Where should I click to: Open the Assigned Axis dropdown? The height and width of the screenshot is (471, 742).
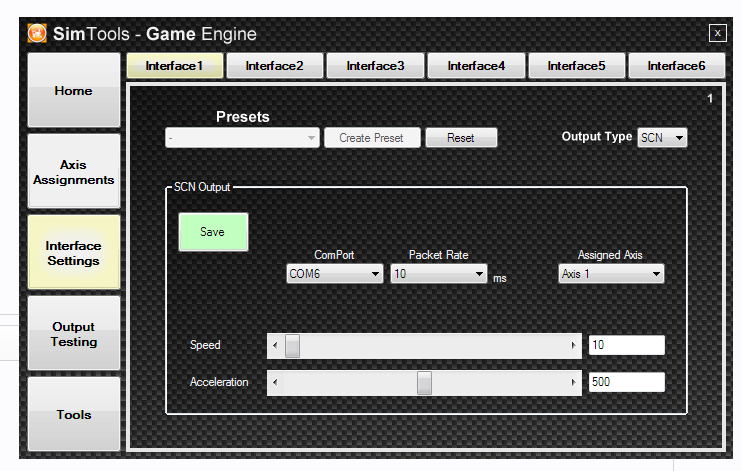611,274
